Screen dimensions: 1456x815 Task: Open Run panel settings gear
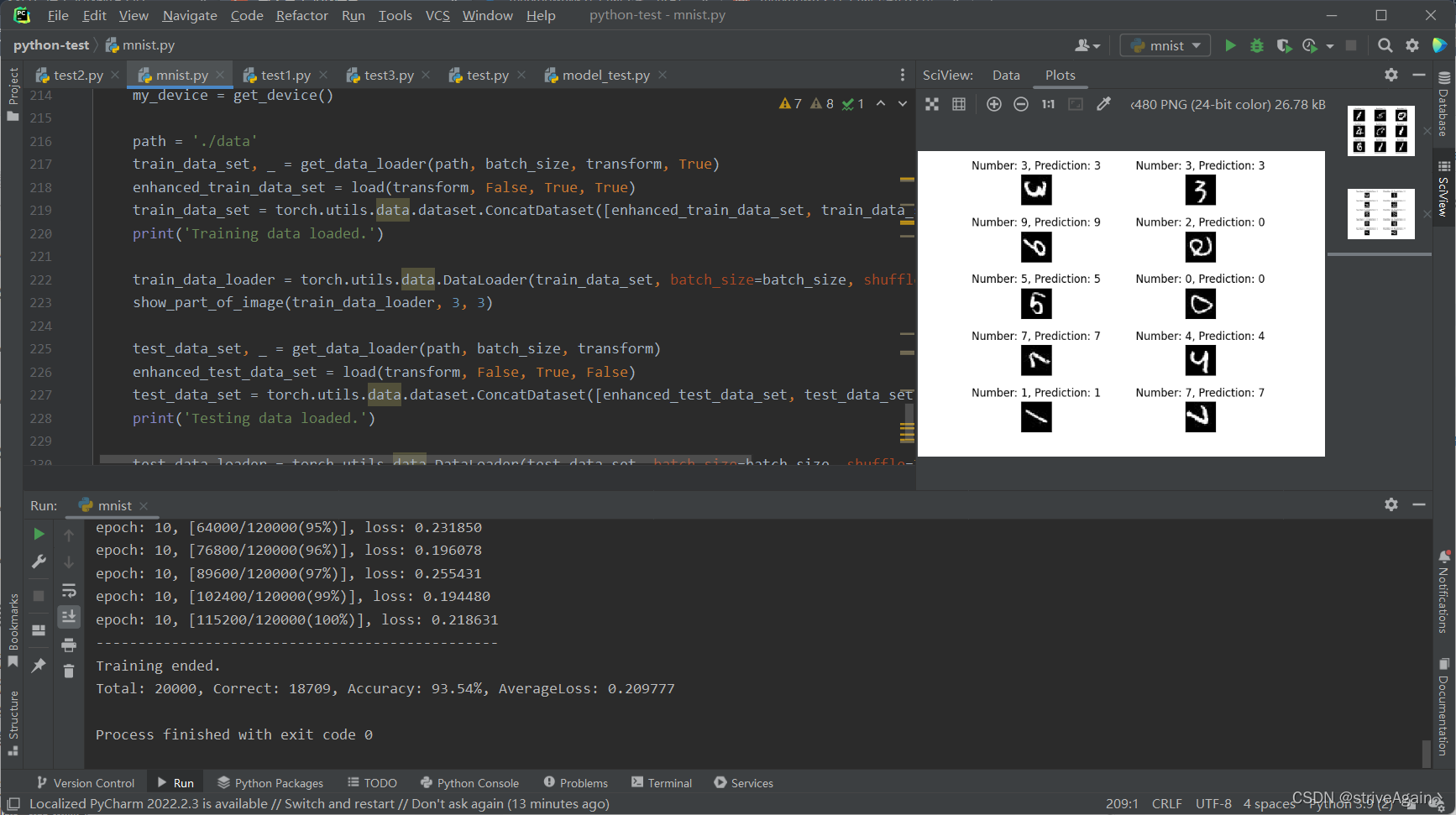(x=1391, y=504)
